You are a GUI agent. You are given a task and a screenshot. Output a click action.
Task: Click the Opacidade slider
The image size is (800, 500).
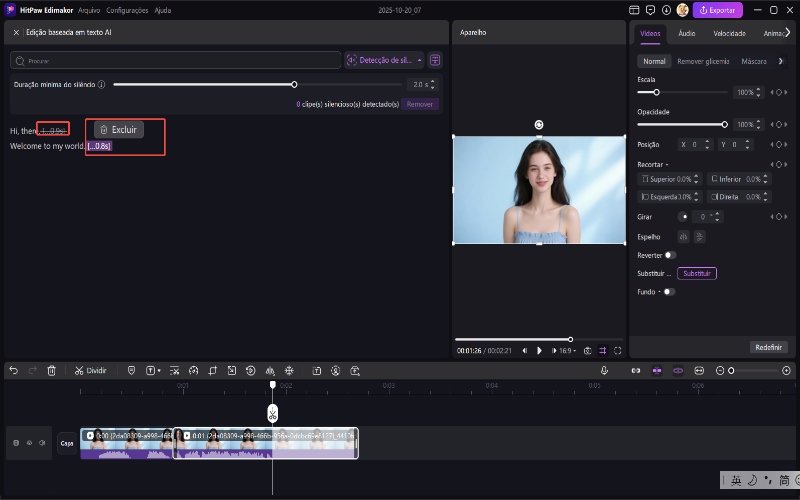point(683,124)
